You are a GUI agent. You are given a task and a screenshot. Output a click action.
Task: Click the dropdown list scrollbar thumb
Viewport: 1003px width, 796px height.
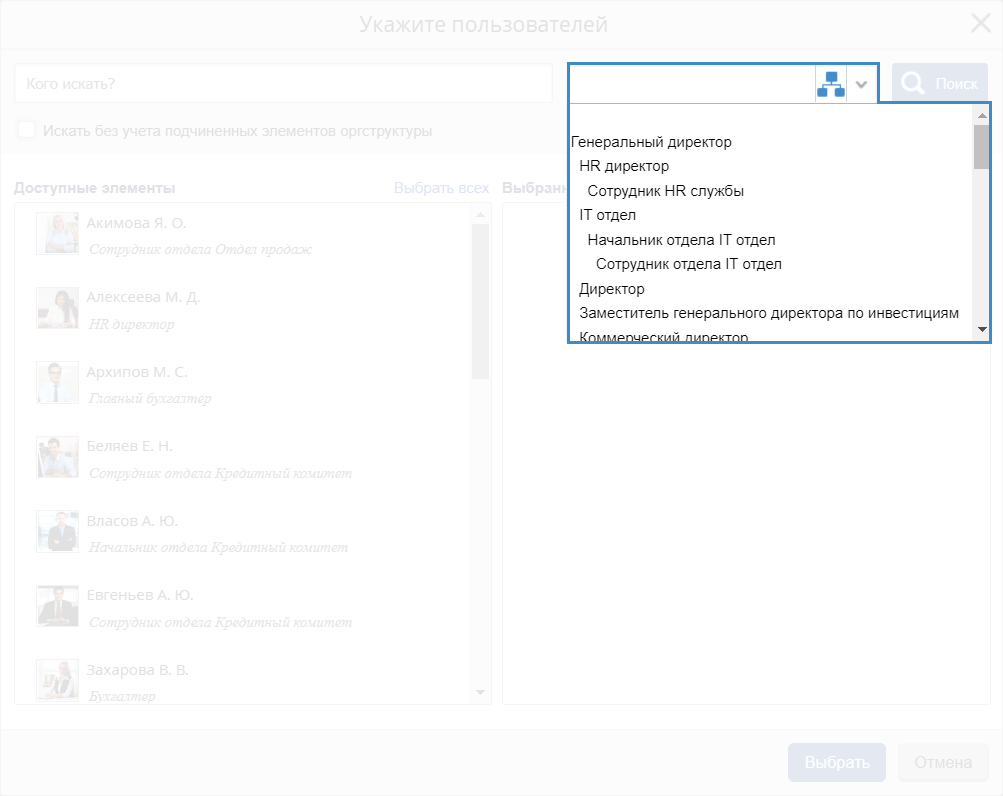coord(981,147)
